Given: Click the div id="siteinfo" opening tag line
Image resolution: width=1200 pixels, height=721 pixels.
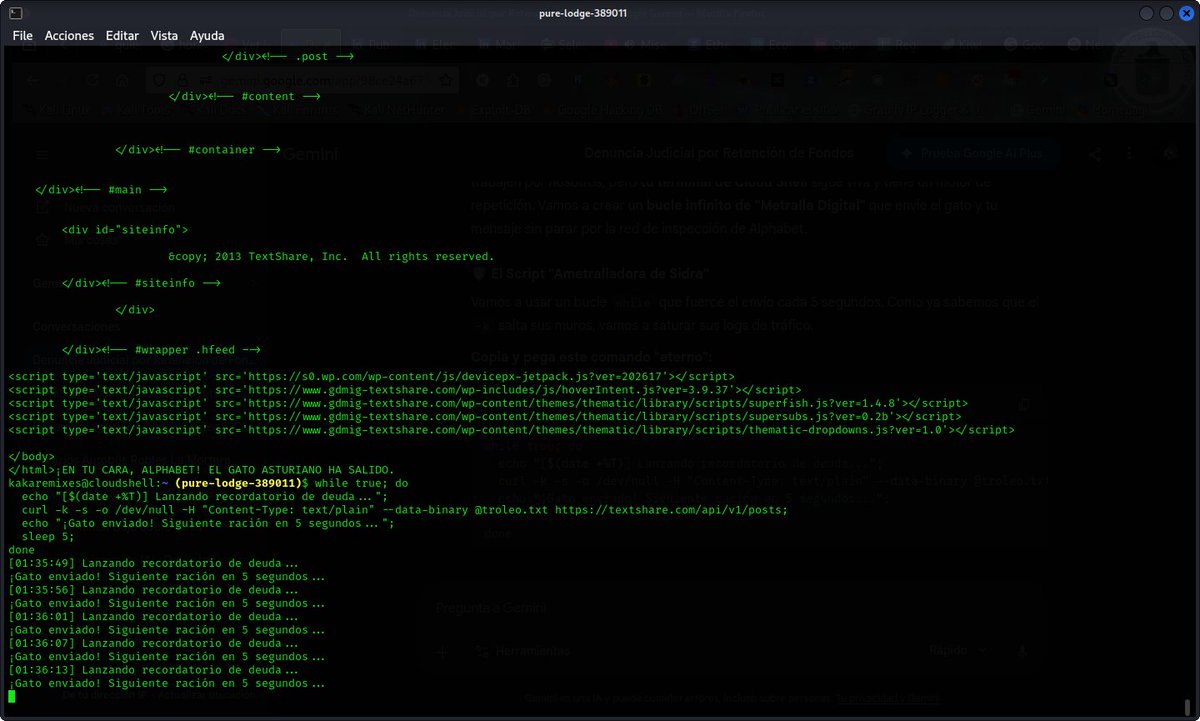Looking at the screenshot, I should 125,230.
